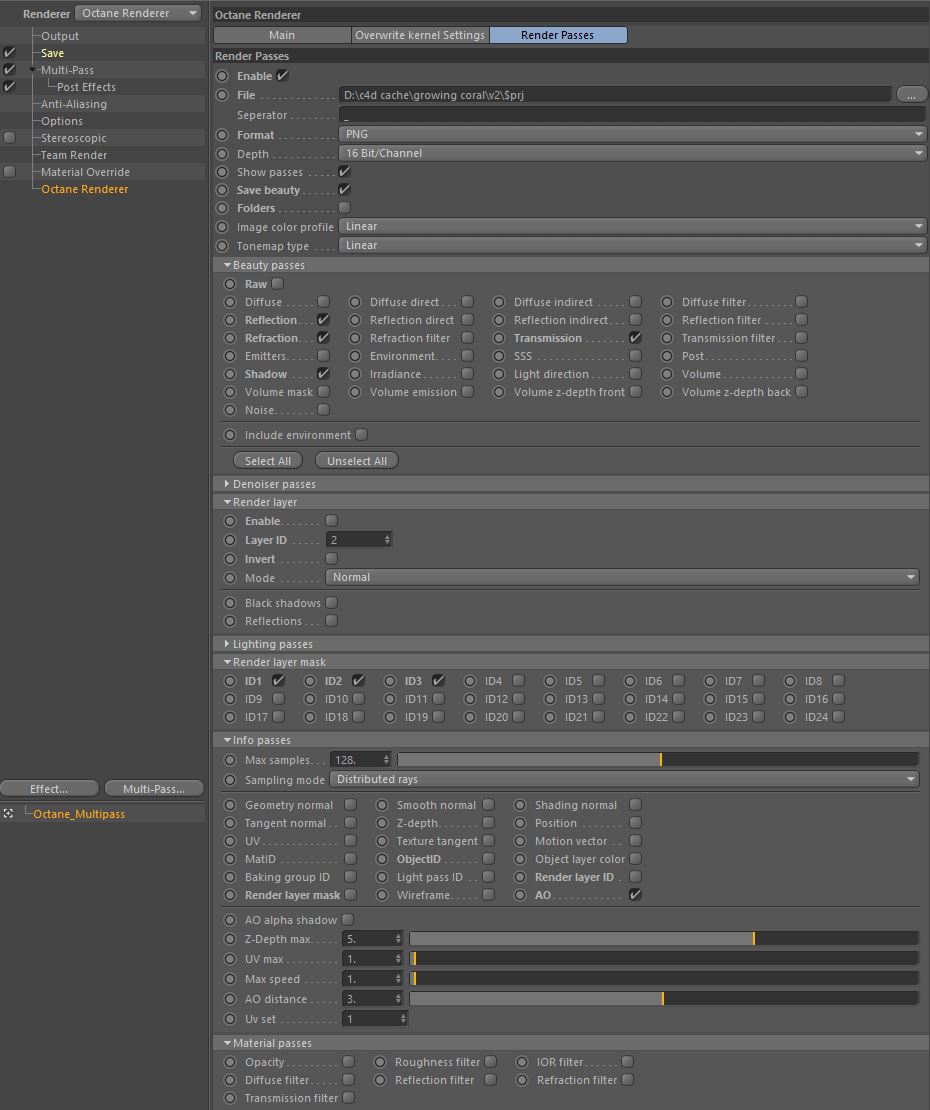Screen dimensions: 930x1110
Task: Click the Seperator input field
Action: [632, 115]
